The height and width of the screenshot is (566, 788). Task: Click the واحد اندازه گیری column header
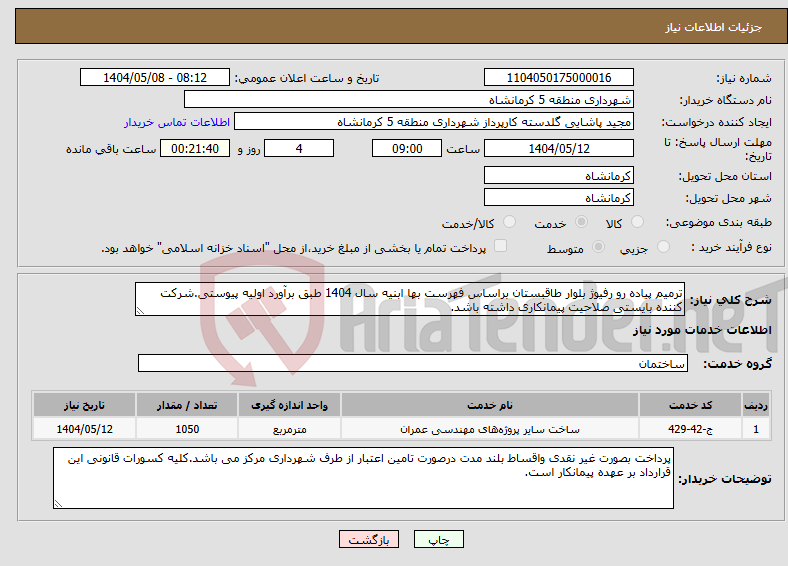(x=289, y=405)
